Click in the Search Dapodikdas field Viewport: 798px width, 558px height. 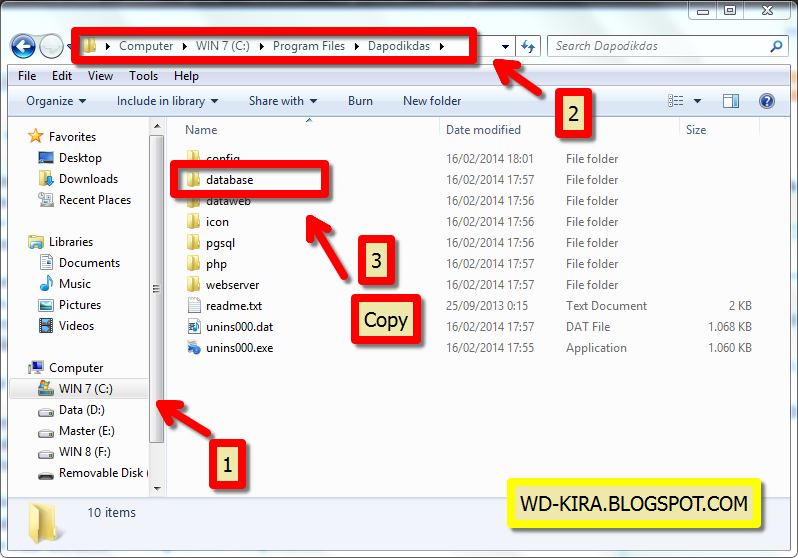(x=659, y=46)
